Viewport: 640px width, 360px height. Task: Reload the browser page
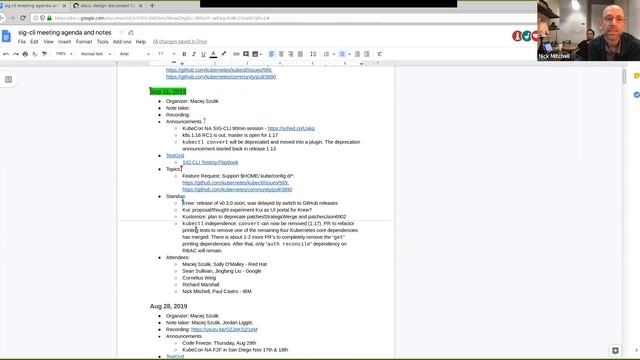point(23,18)
